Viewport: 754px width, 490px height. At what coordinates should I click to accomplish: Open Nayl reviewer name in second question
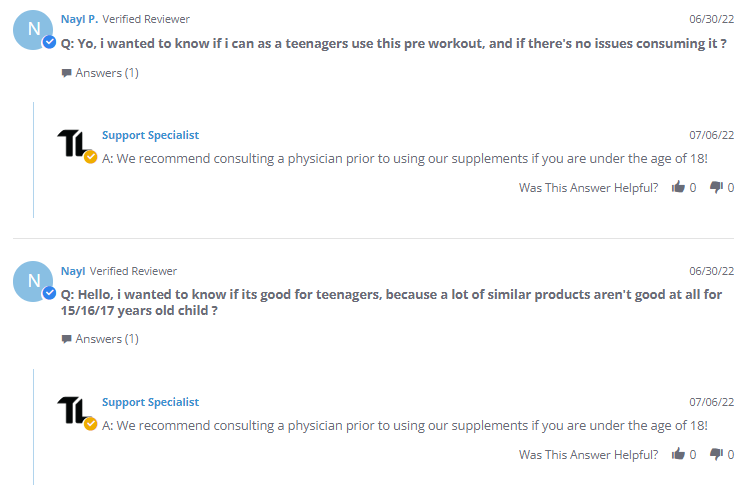click(73, 271)
